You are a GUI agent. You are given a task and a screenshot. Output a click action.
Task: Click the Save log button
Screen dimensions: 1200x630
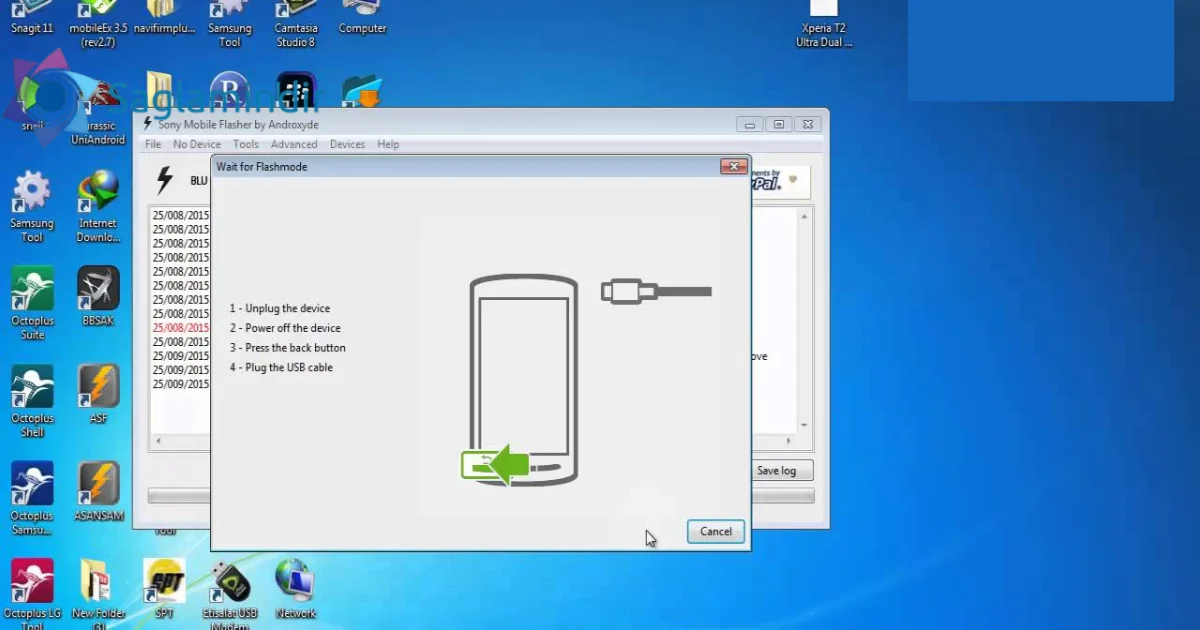[783, 470]
